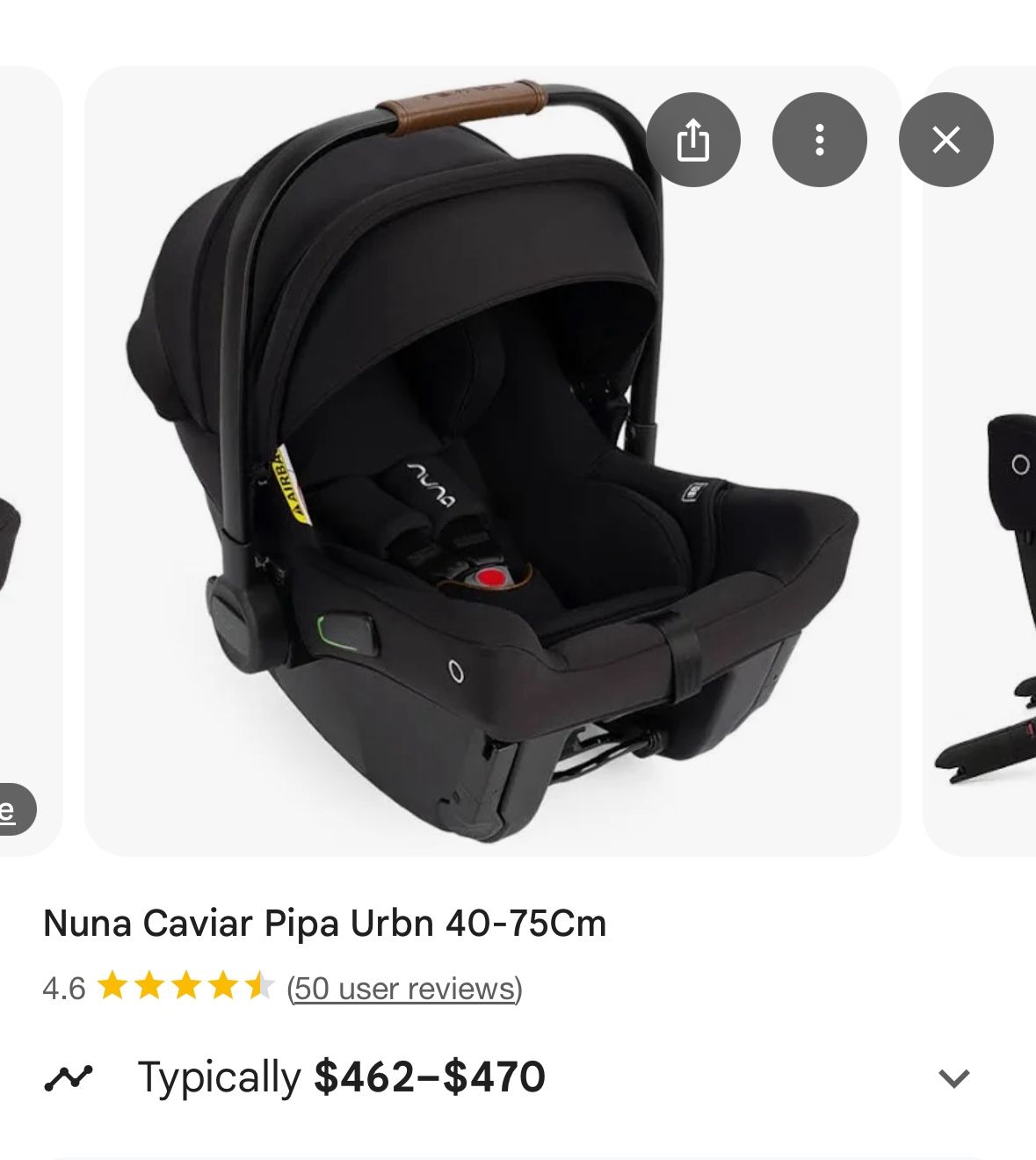Select the main Nuna car seat image

(492, 460)
